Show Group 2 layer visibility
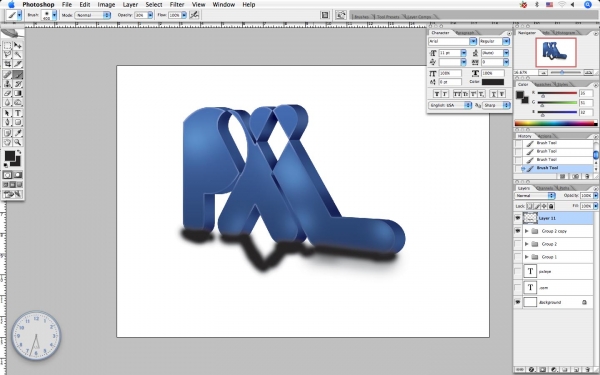The image size is (600, 375). point(518,244)
